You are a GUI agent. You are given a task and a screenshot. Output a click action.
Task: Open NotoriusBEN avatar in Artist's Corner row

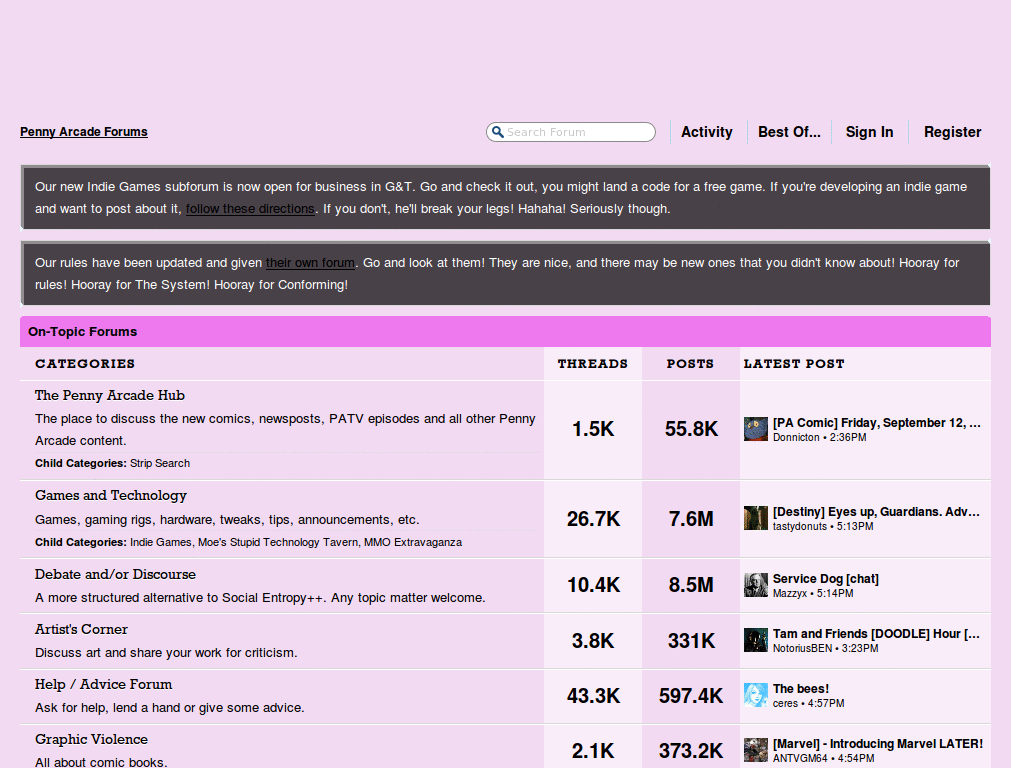(756, 640)
